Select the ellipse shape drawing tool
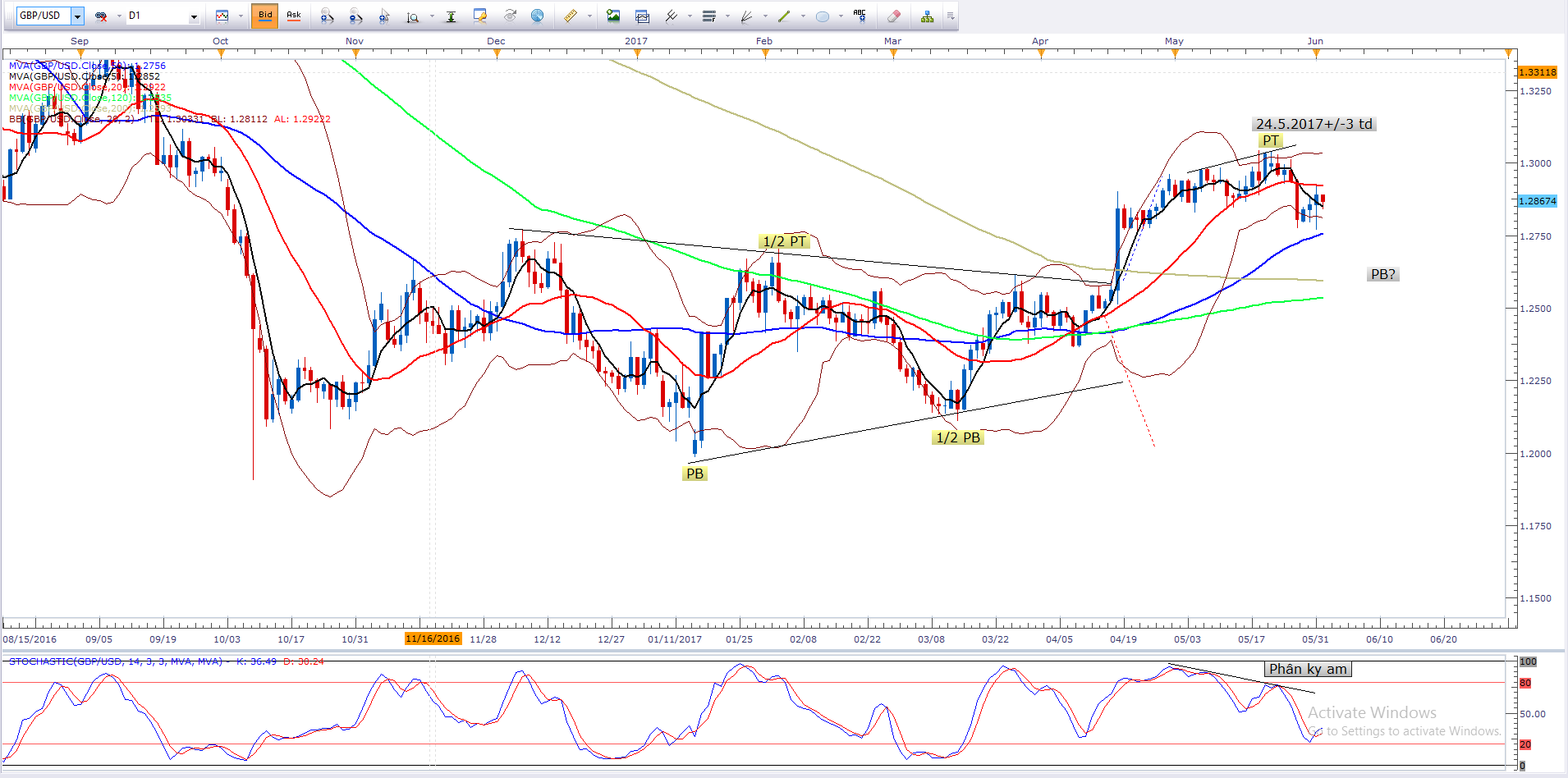This screenshot has width=1568, height=778. point(822,16)
